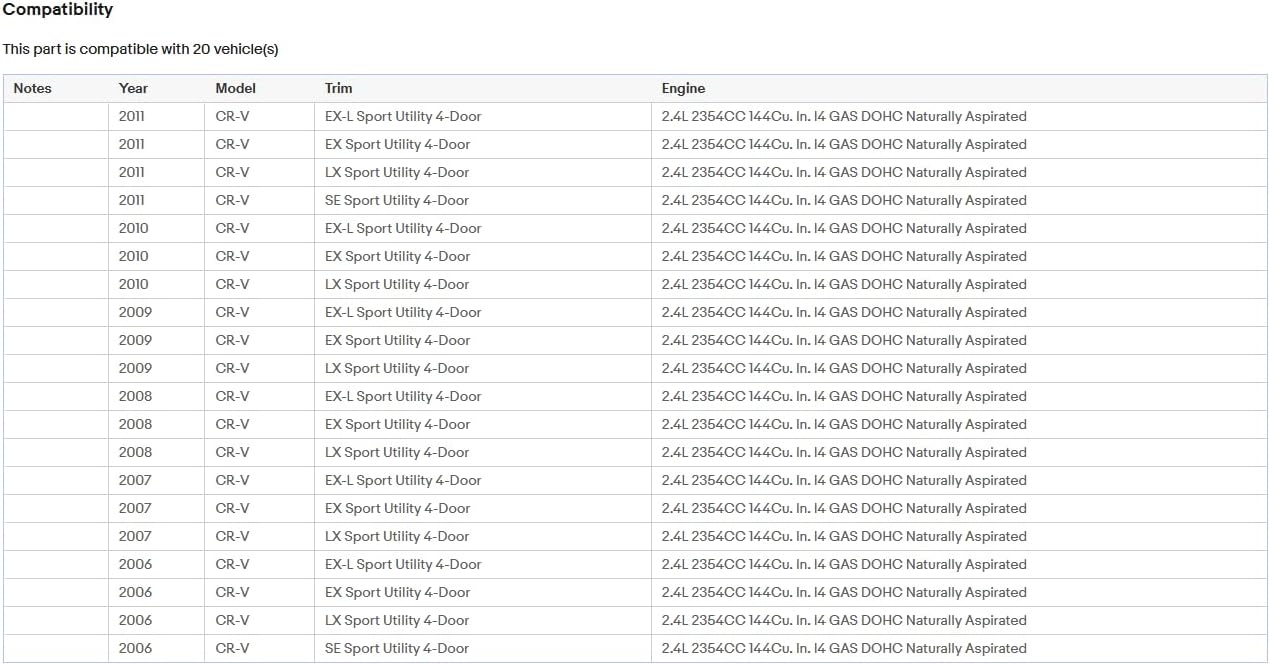Click year 2010 in the EX-L row
The image size is (1270, 665).
point(133,228)
